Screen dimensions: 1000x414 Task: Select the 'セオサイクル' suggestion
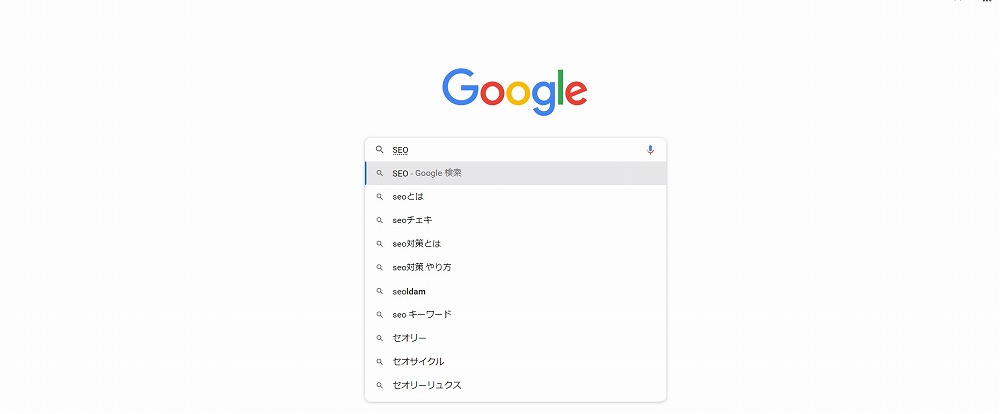[x=515, y=362]
